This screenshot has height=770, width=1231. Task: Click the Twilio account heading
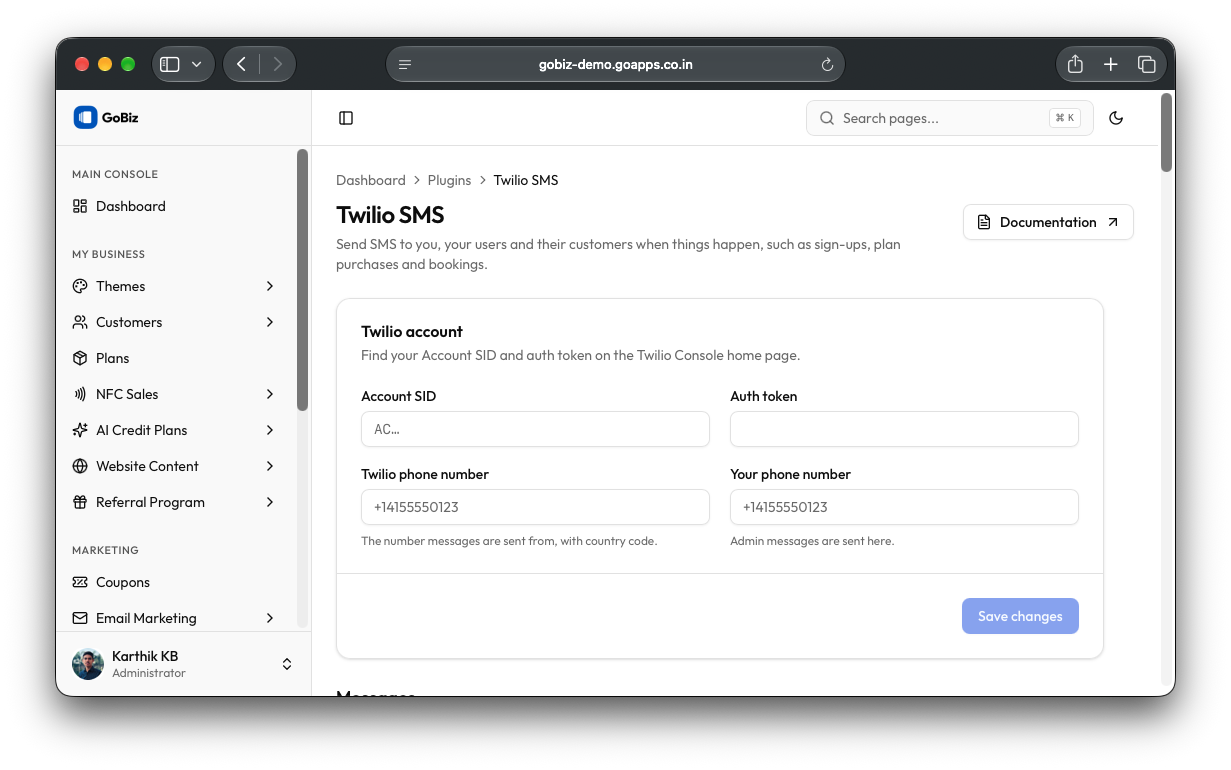point(412,331)
